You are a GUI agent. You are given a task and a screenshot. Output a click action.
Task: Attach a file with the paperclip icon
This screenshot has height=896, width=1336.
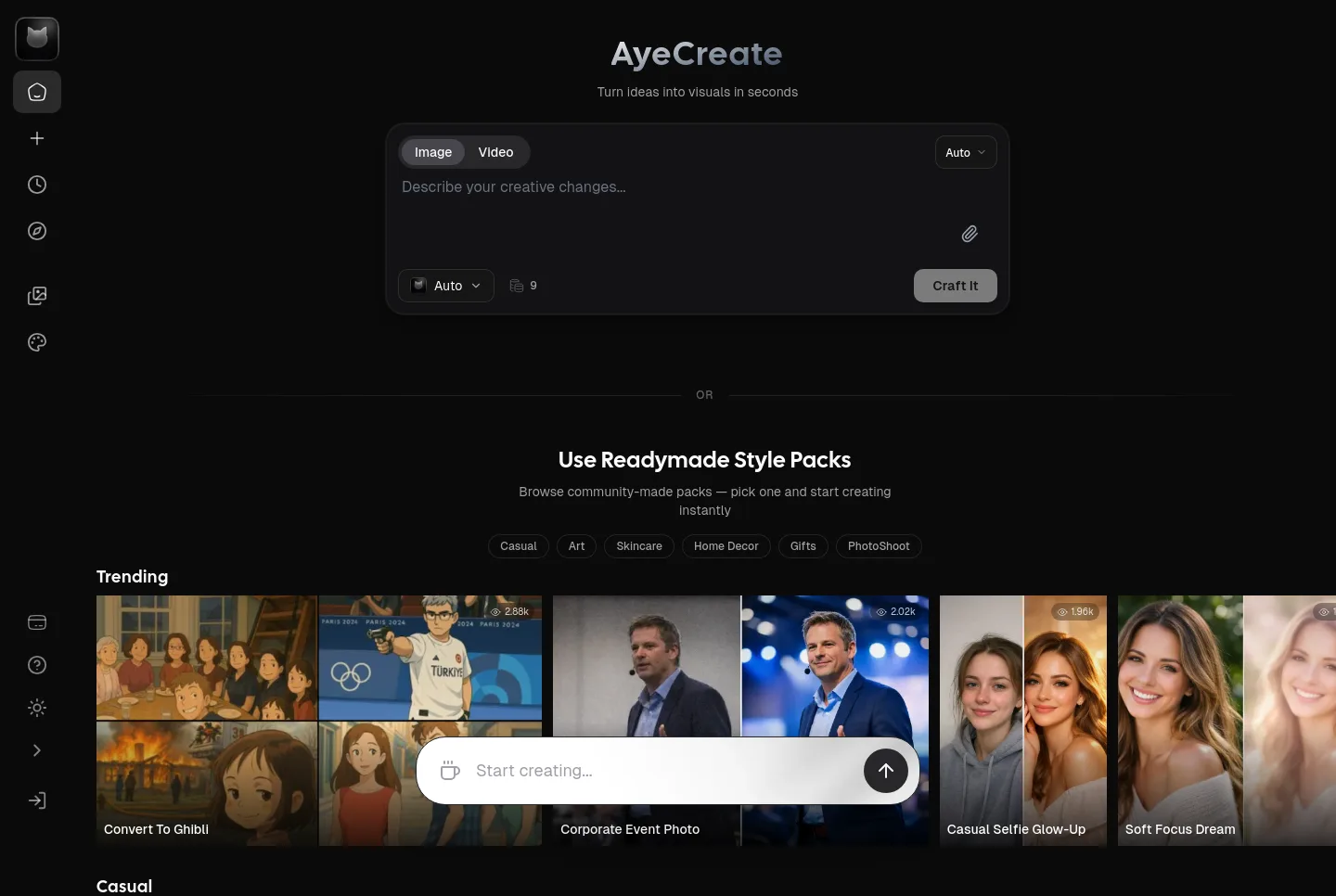click(970, 234)
